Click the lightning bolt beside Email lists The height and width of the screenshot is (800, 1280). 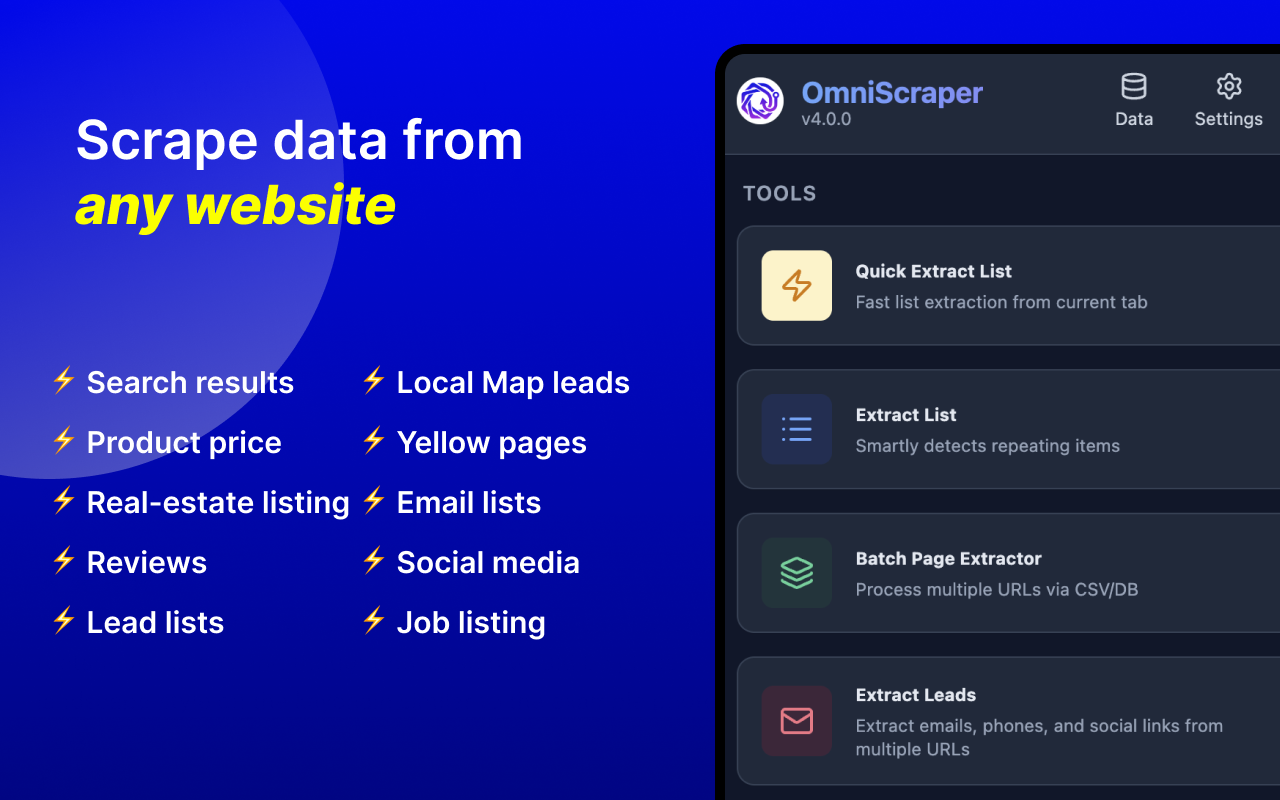tap(374, 501)
